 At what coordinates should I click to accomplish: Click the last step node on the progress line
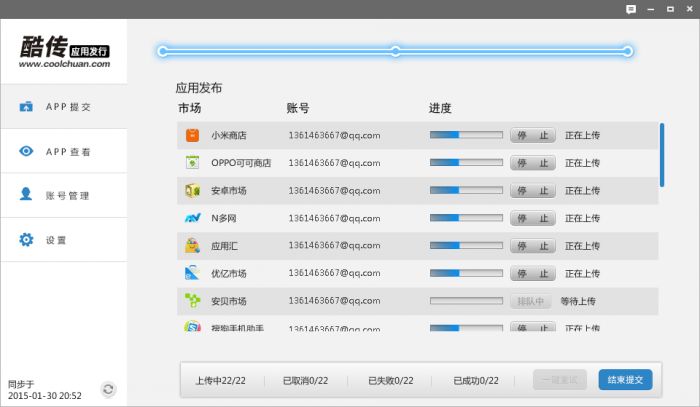[x=628, y=51]
